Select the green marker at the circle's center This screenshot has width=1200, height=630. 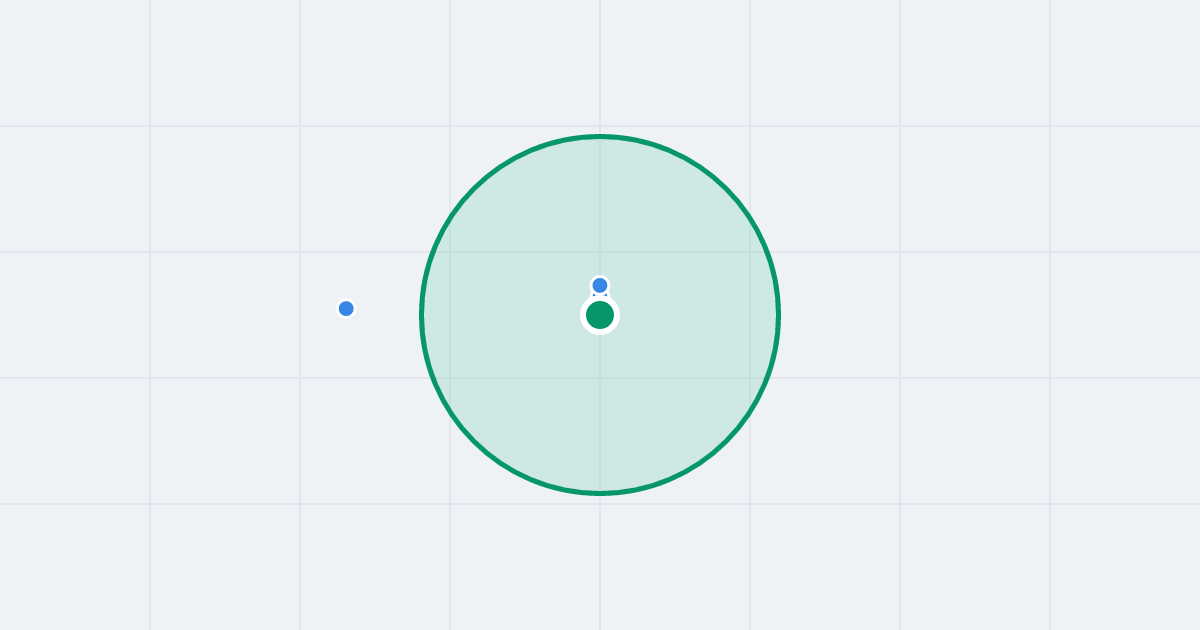tap(600, 315)
